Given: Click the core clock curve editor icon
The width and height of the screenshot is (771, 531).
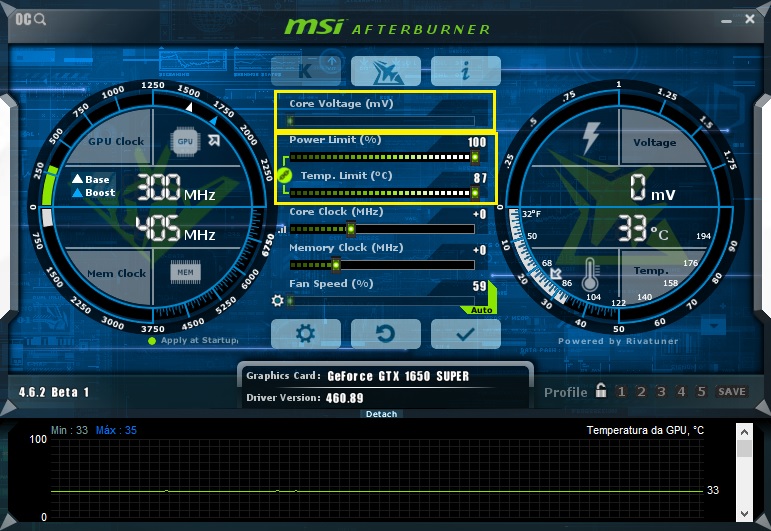Looking at the screenshot, I should tap(282, 229).
